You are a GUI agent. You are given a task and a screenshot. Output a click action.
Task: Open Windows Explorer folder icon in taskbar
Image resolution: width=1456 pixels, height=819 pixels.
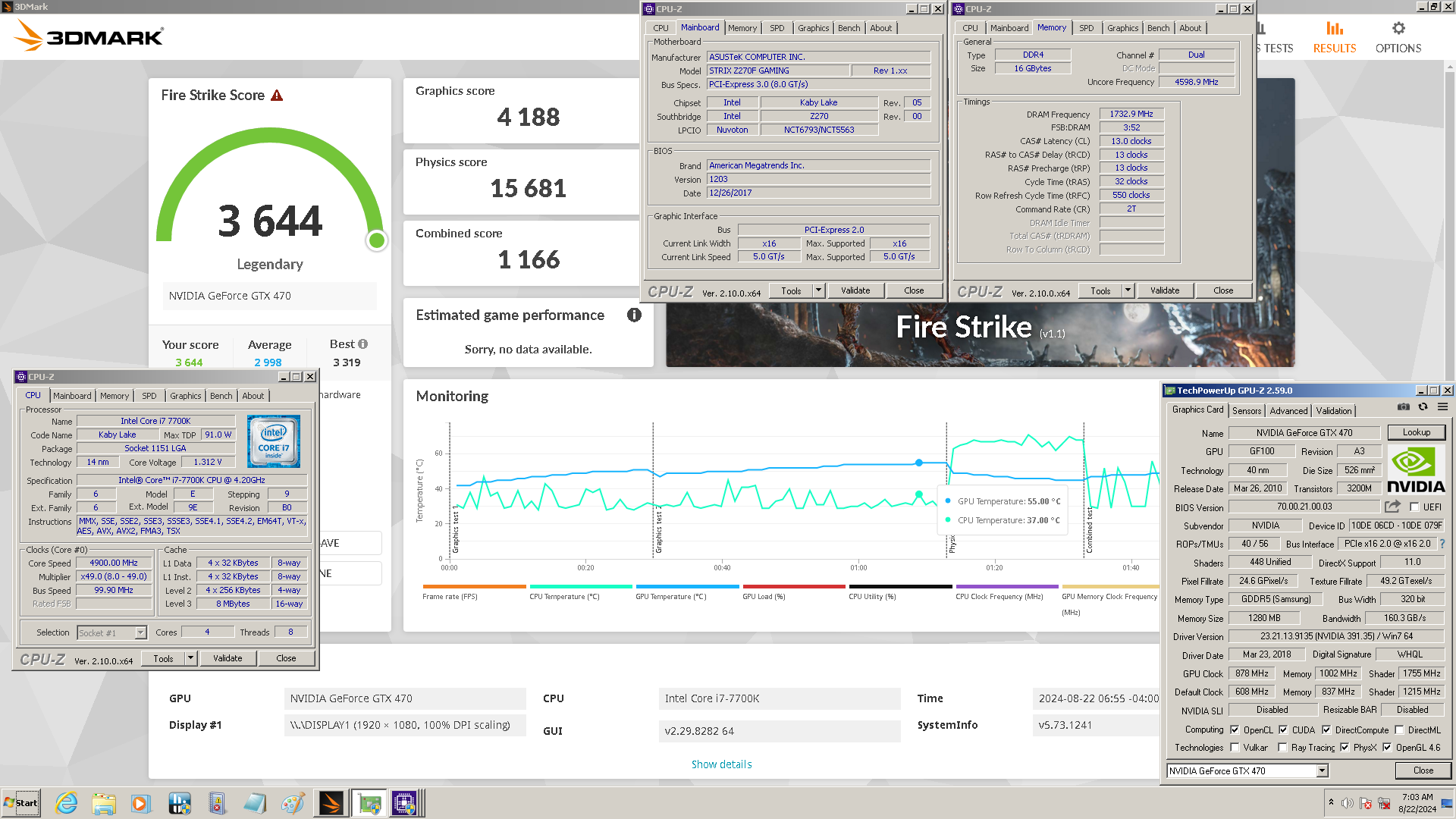[x=104, y=803]
